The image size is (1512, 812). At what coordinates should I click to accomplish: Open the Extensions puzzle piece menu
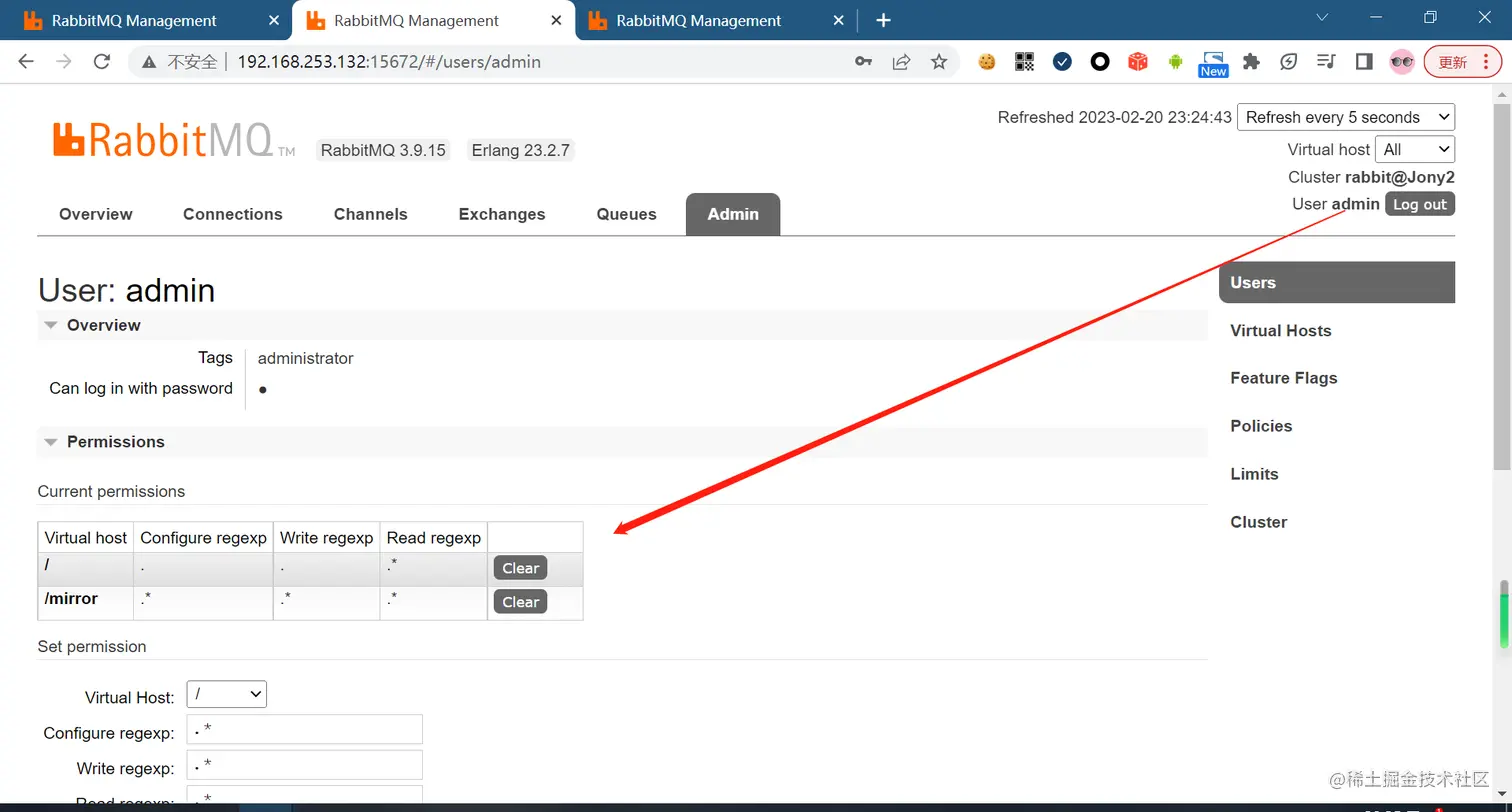click(1251, 61)
